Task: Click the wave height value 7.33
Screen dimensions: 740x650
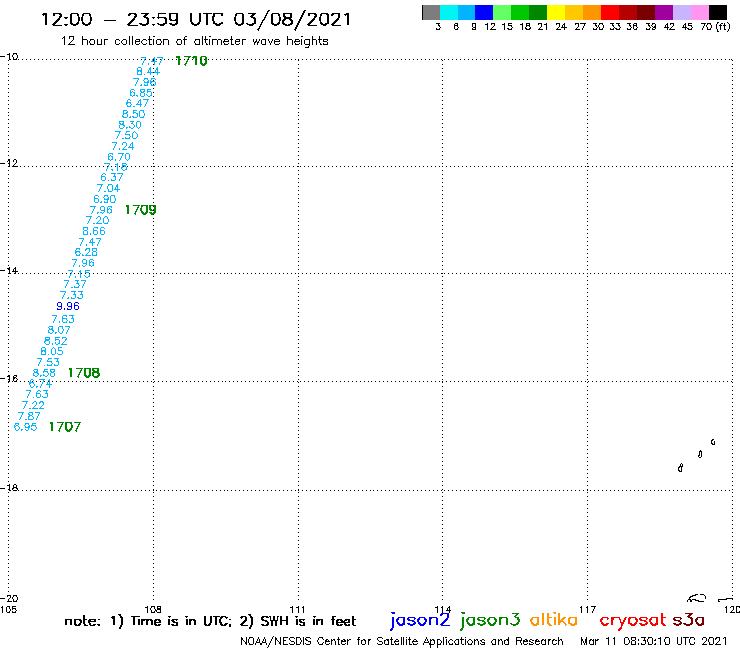Action: point(72,295)
